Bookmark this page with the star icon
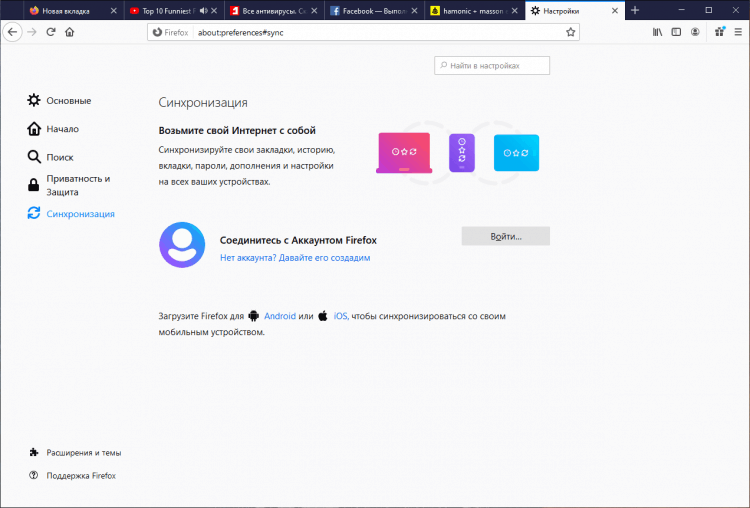The image size is (750, 508). click(571, 32)
